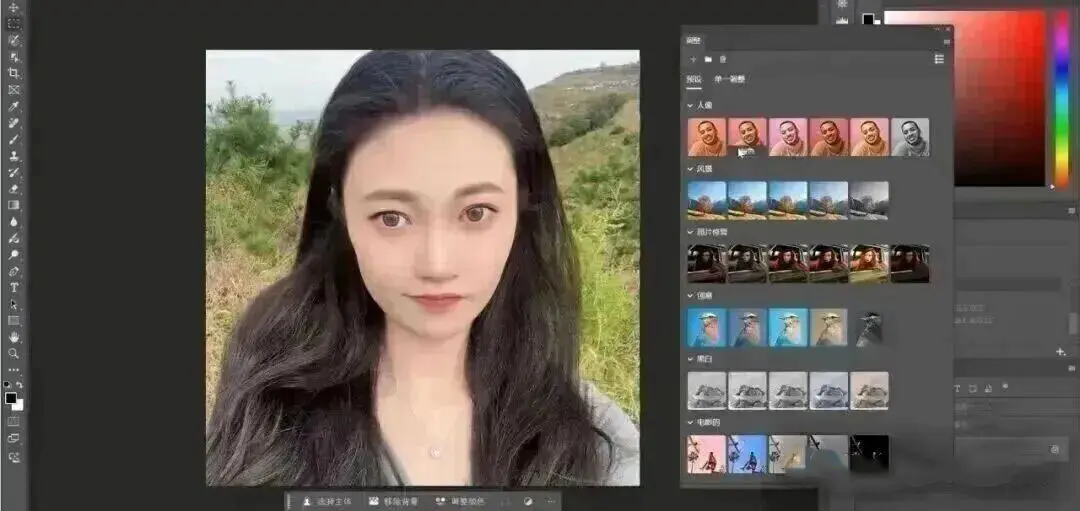Select the Crop tool

click(14, 73)
